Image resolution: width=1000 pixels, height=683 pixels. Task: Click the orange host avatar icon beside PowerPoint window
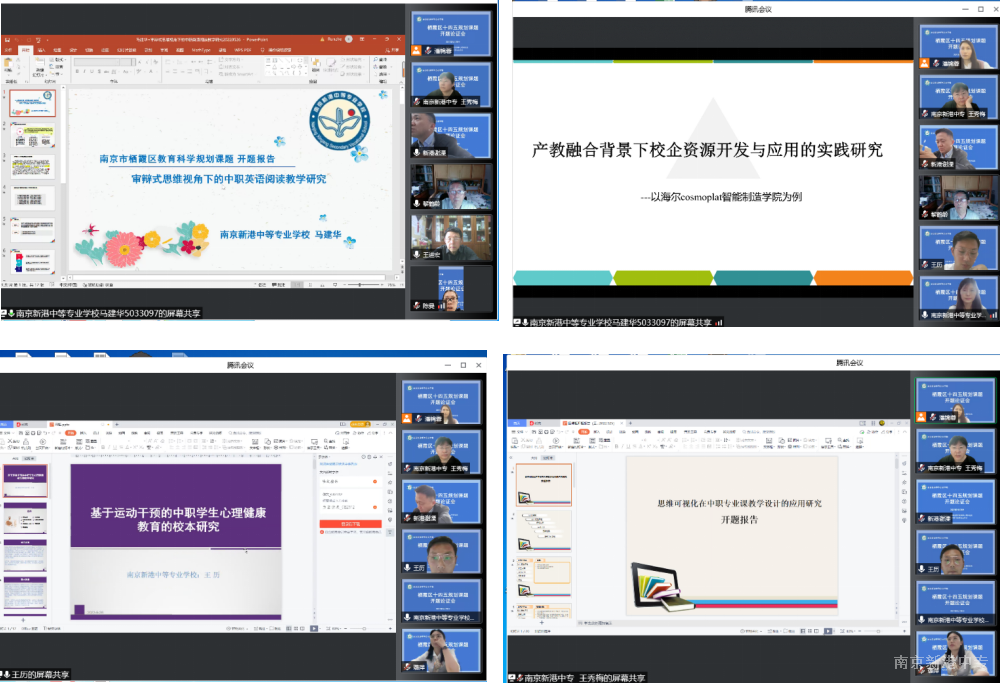coord(416,50)
